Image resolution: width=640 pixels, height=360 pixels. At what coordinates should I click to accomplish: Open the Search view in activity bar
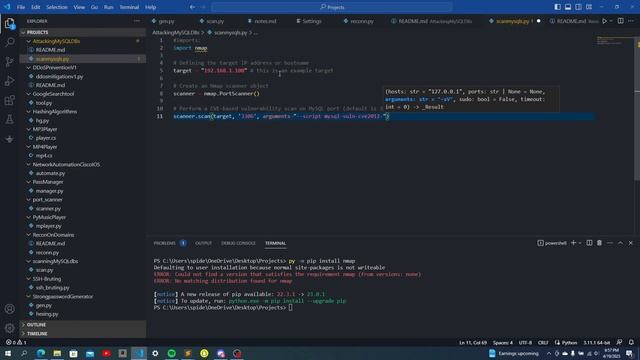(x=9, y=42)
